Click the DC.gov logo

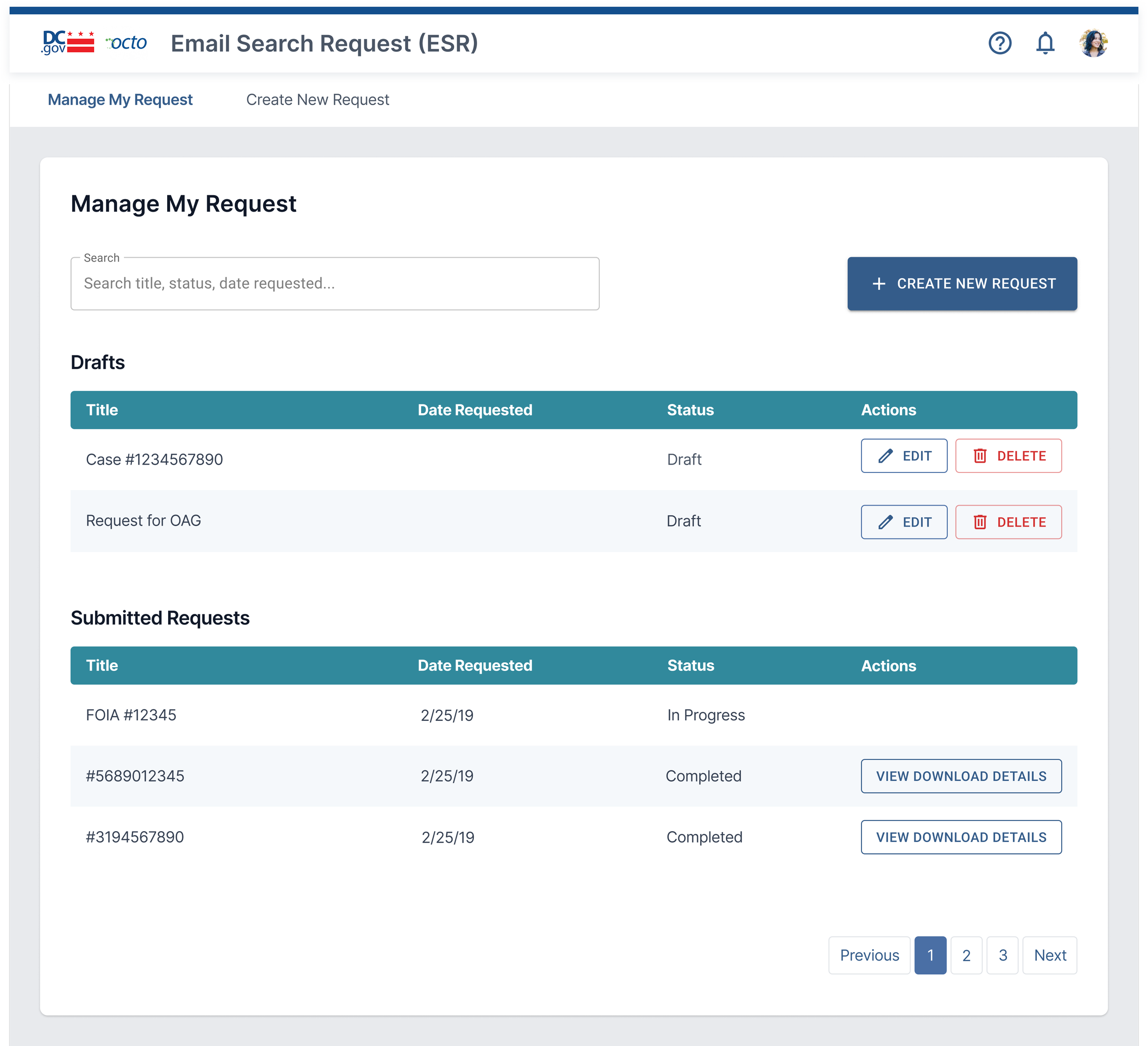(x=68, y=43)
